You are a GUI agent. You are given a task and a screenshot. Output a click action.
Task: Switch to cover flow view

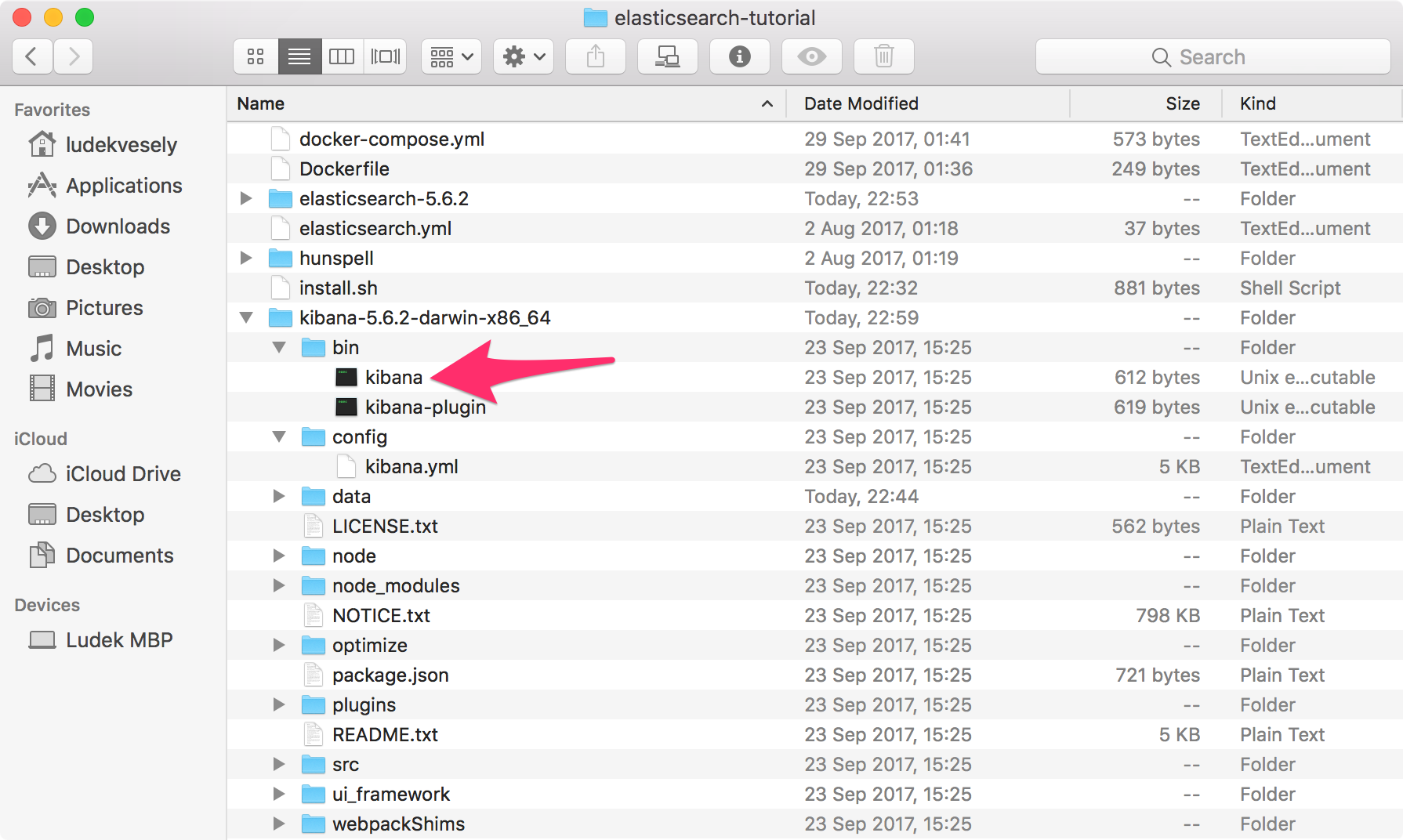(x=385, y=56)
